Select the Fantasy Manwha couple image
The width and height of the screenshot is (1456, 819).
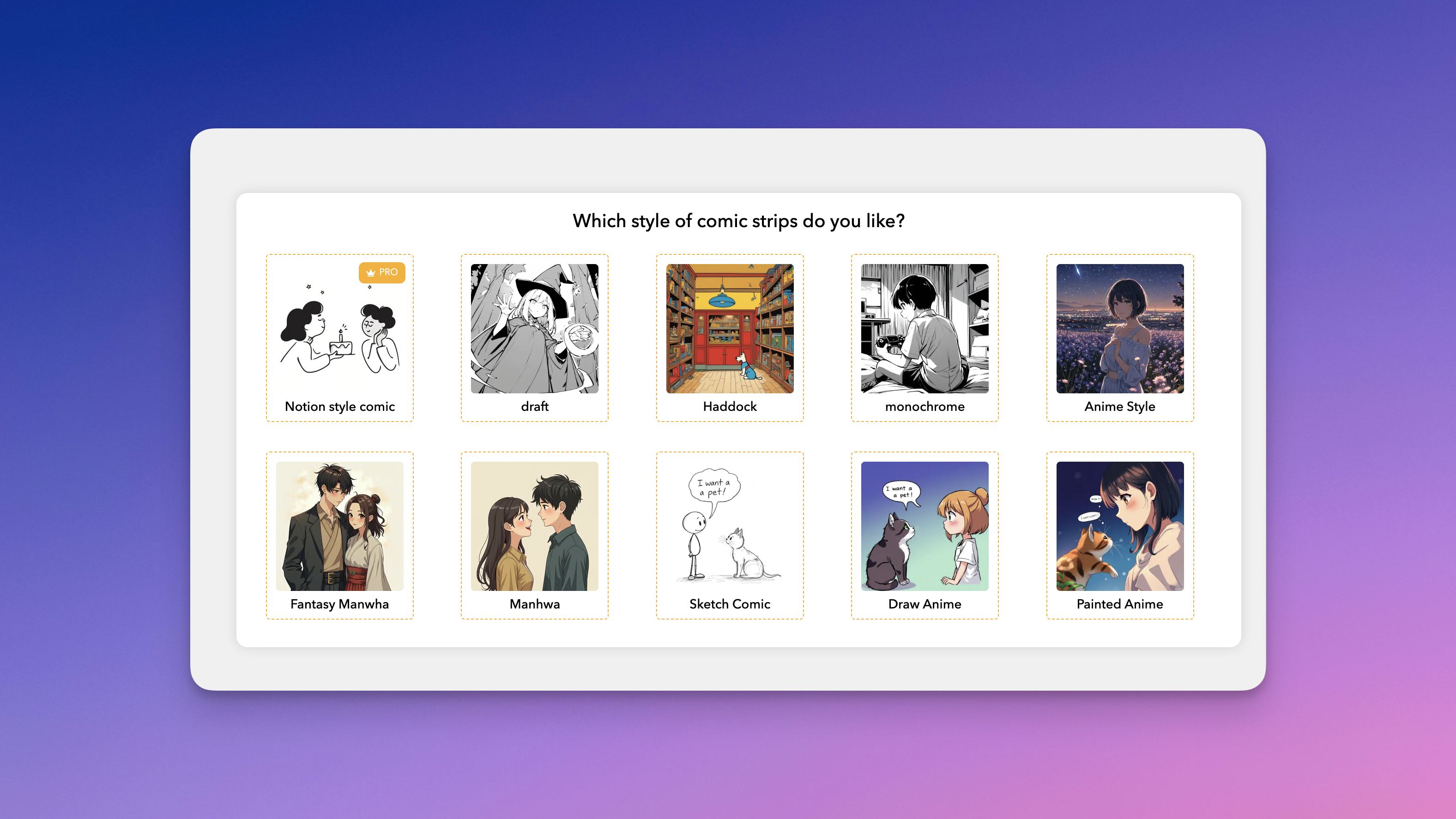[x=339, y=526]
